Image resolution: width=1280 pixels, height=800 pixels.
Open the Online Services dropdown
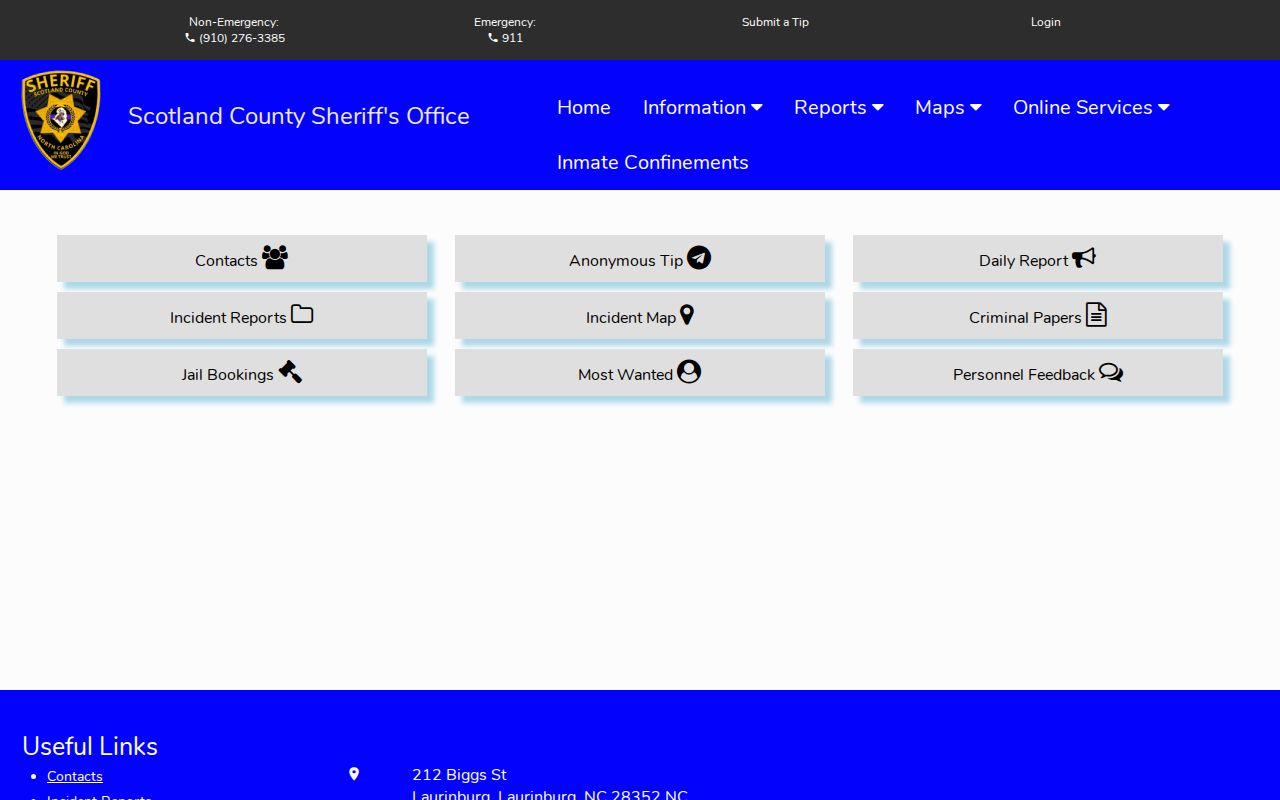1091,107
